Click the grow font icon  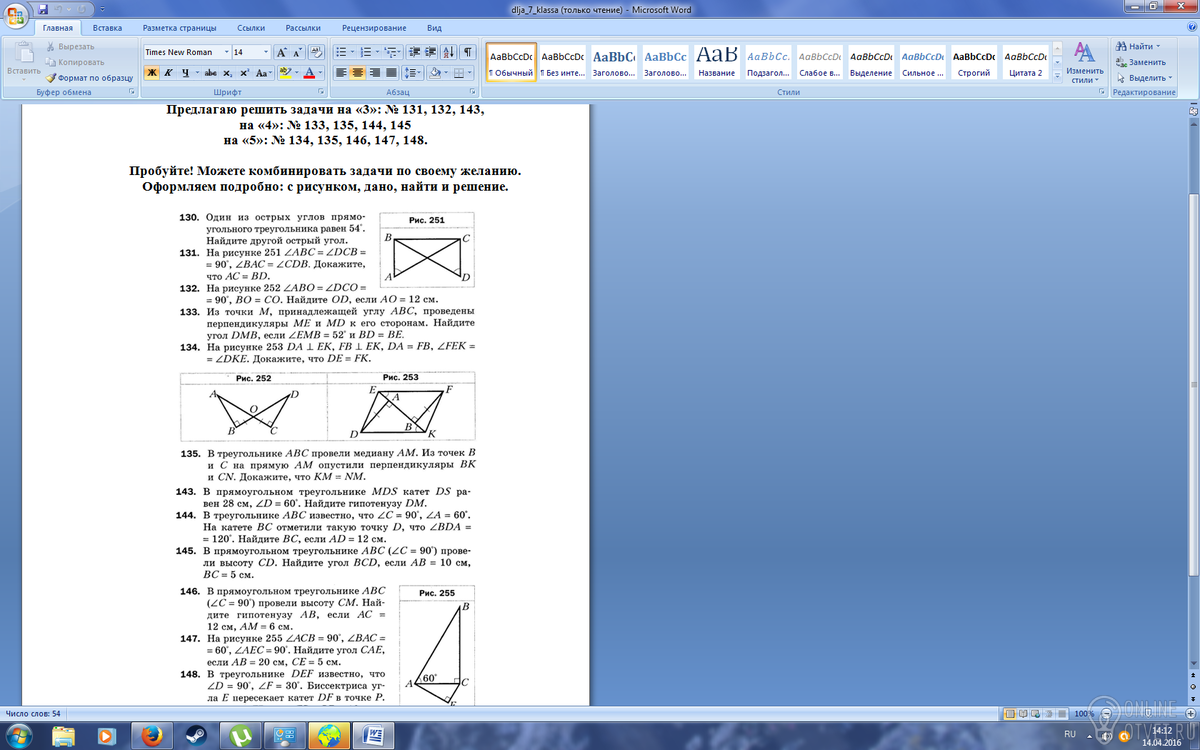tap(281, 51)
